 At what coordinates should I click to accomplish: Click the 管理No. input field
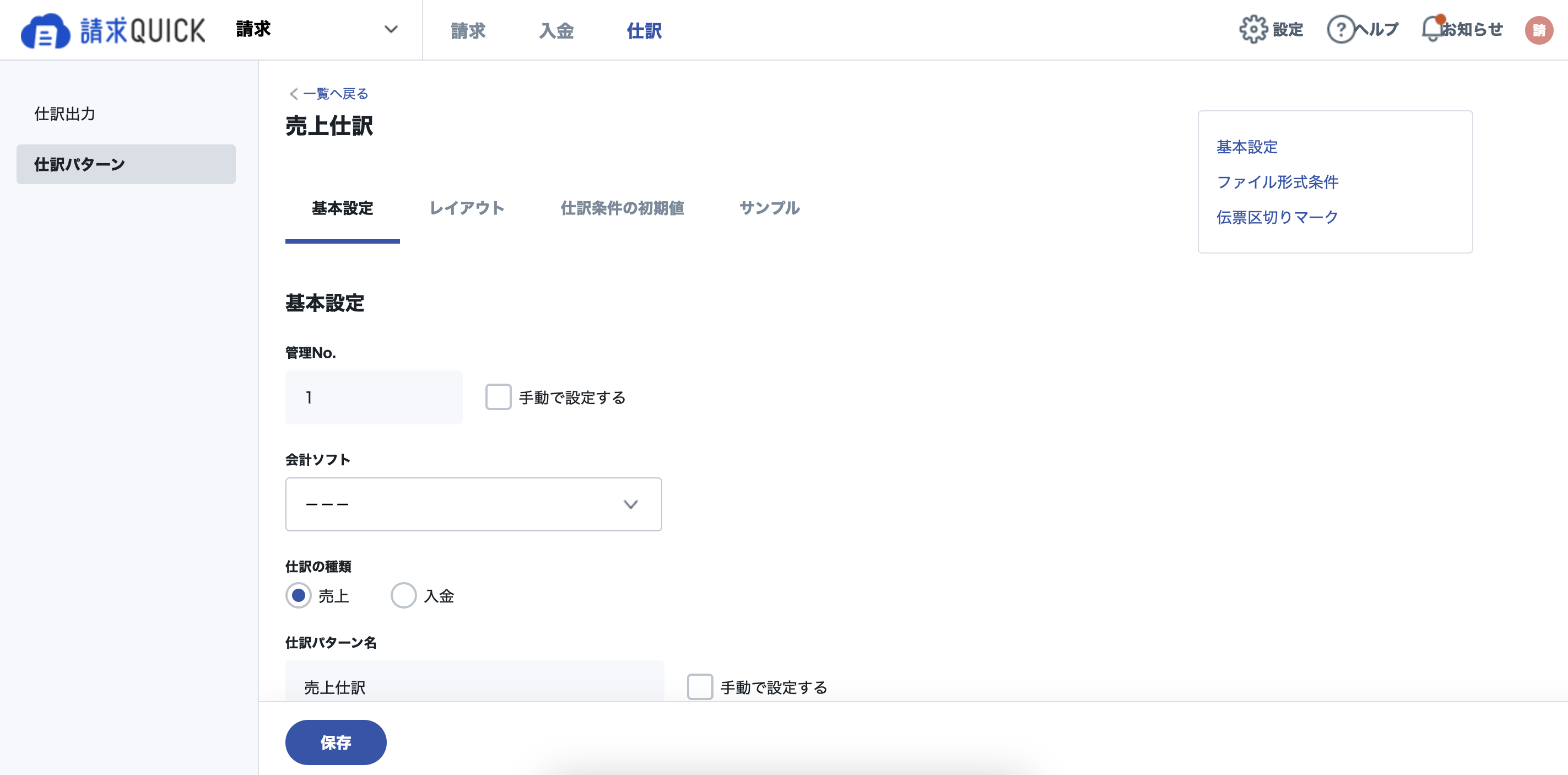(x=374, y=397)
